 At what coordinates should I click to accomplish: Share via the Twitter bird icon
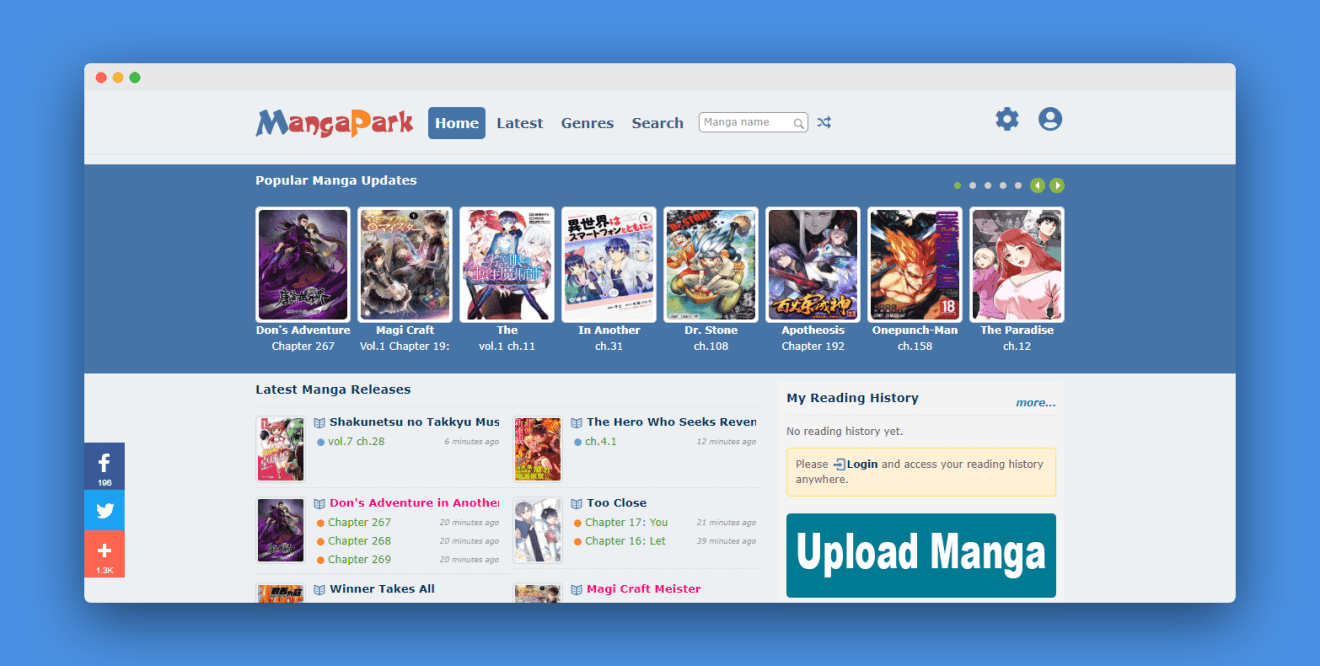pos(104,510)
